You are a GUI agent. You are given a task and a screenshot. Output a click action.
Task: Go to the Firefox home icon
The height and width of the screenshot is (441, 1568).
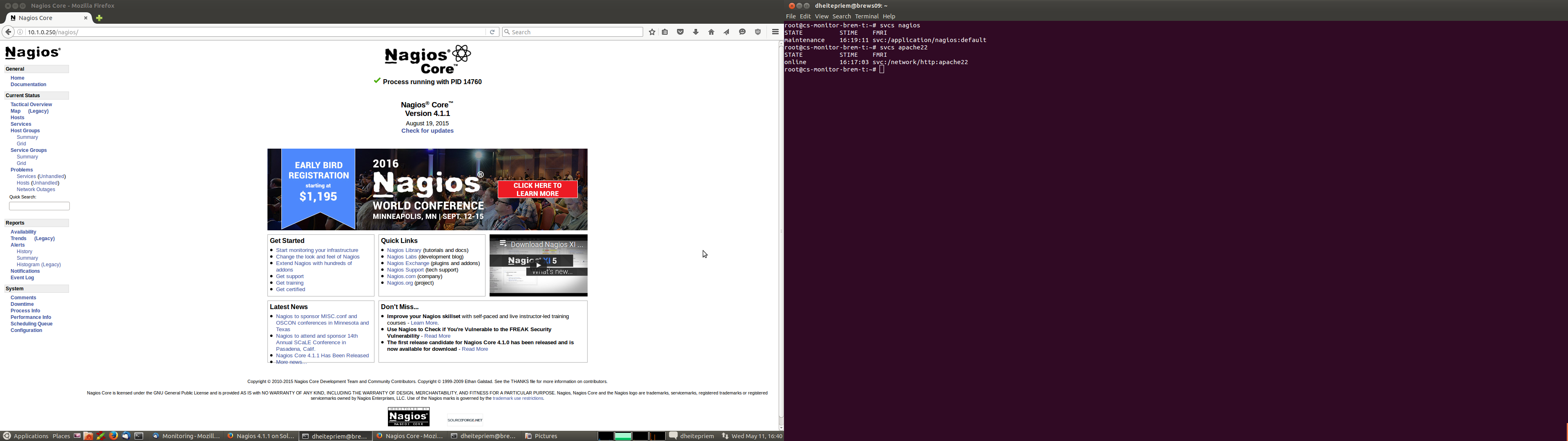click(711, 32)
